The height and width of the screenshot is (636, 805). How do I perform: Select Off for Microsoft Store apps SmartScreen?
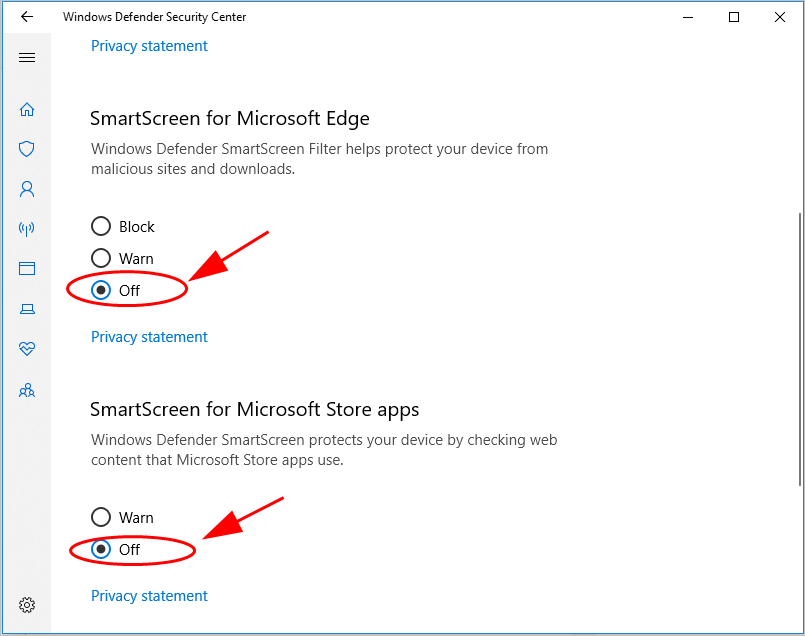coord(101,550)
